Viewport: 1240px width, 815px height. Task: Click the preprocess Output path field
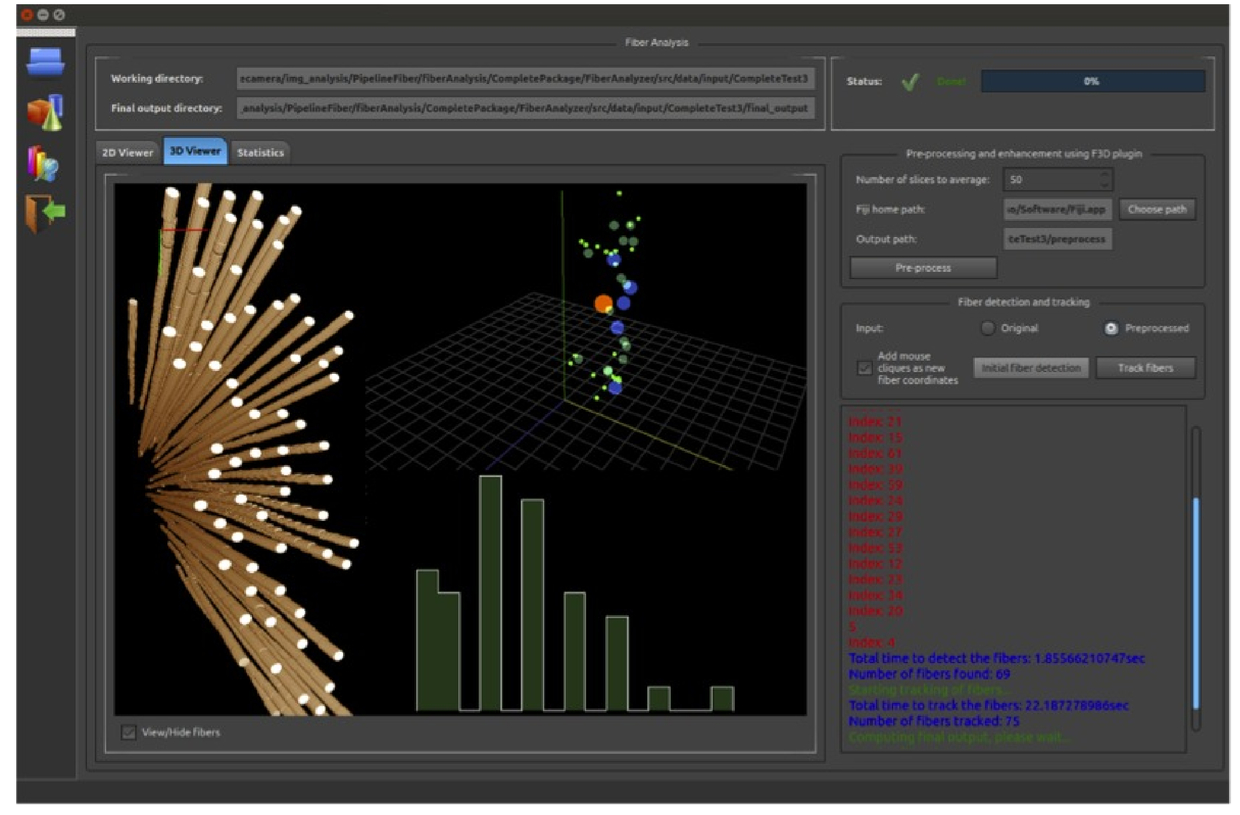click(x=1057, y=239)
